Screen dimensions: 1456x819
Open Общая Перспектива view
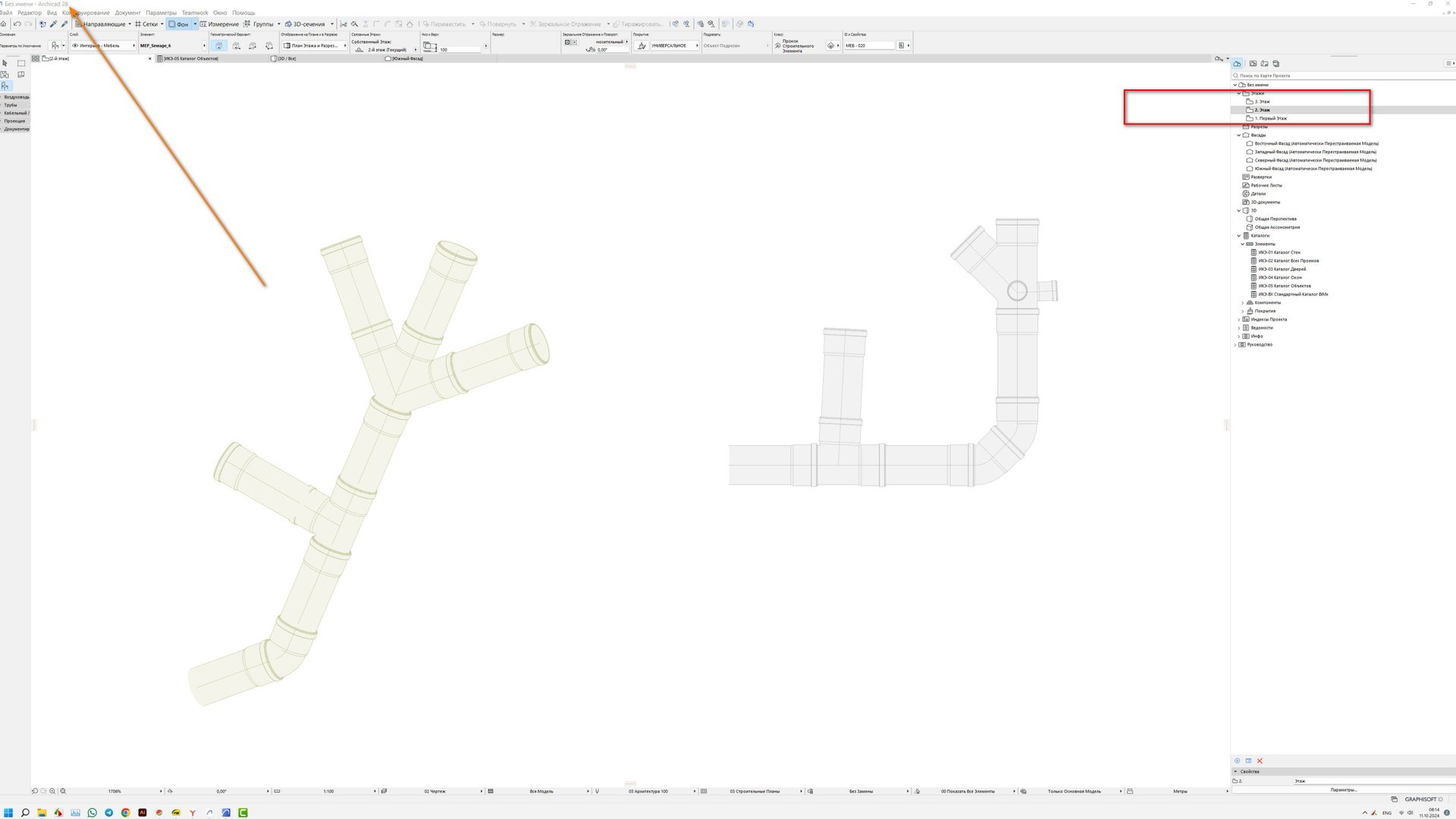click(1276, 219)
